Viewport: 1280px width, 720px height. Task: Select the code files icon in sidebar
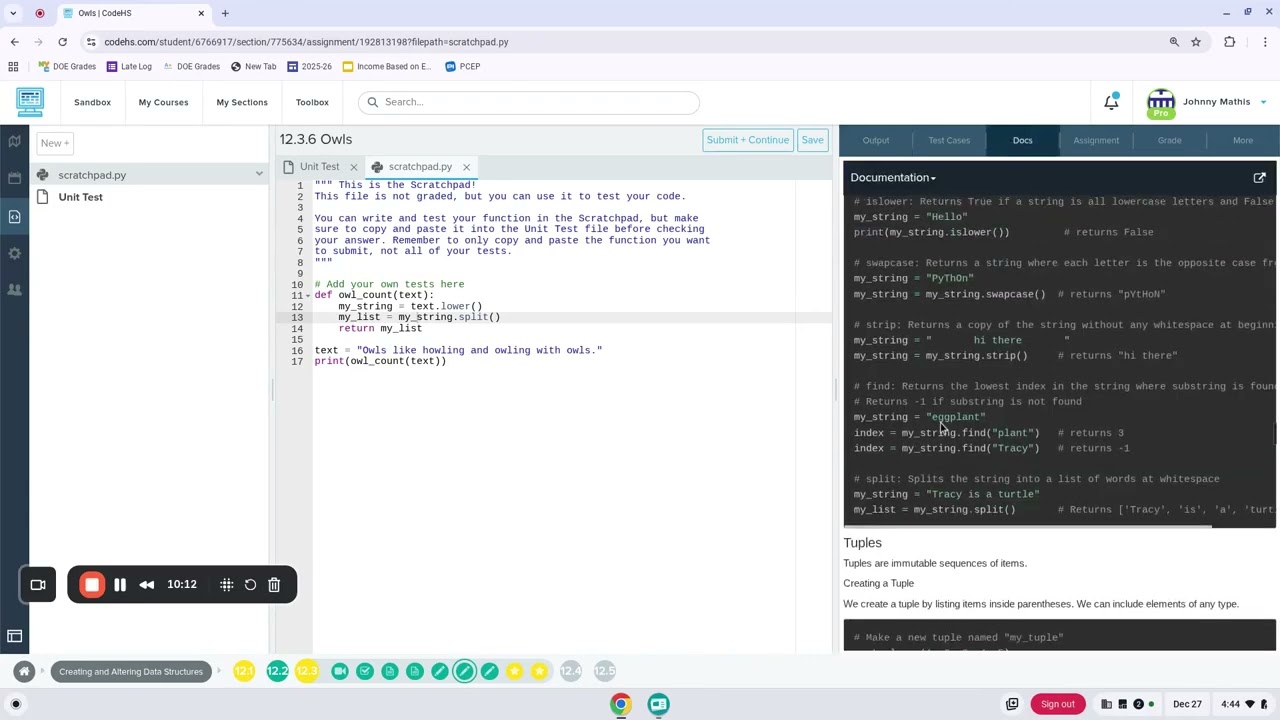[x=15, y=216]
